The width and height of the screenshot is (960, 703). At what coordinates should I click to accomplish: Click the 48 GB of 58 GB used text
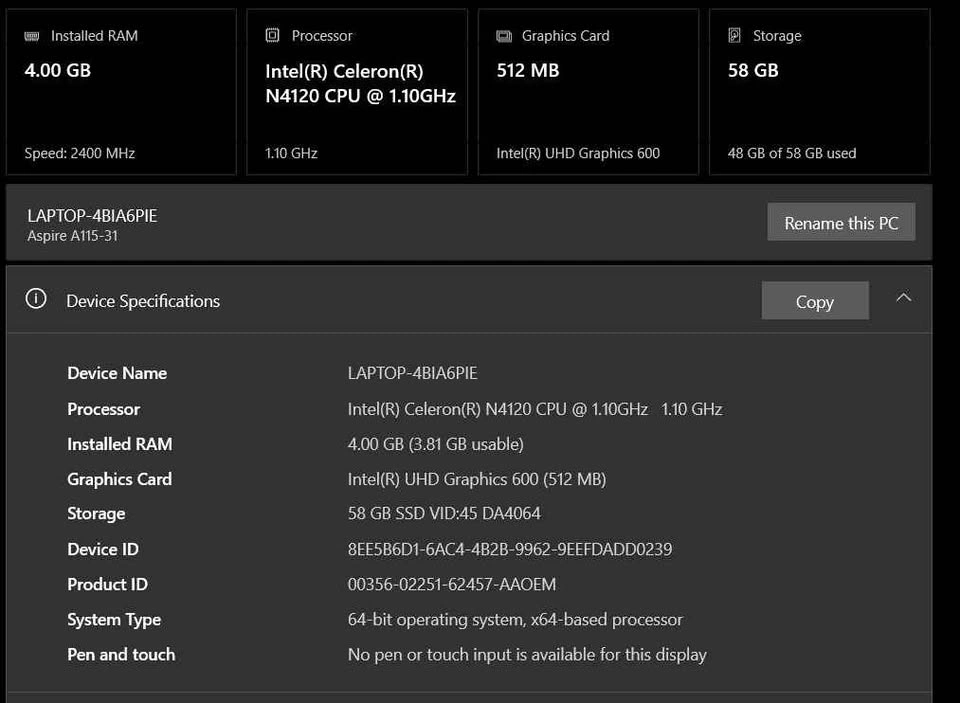click(x=792, y=153)
